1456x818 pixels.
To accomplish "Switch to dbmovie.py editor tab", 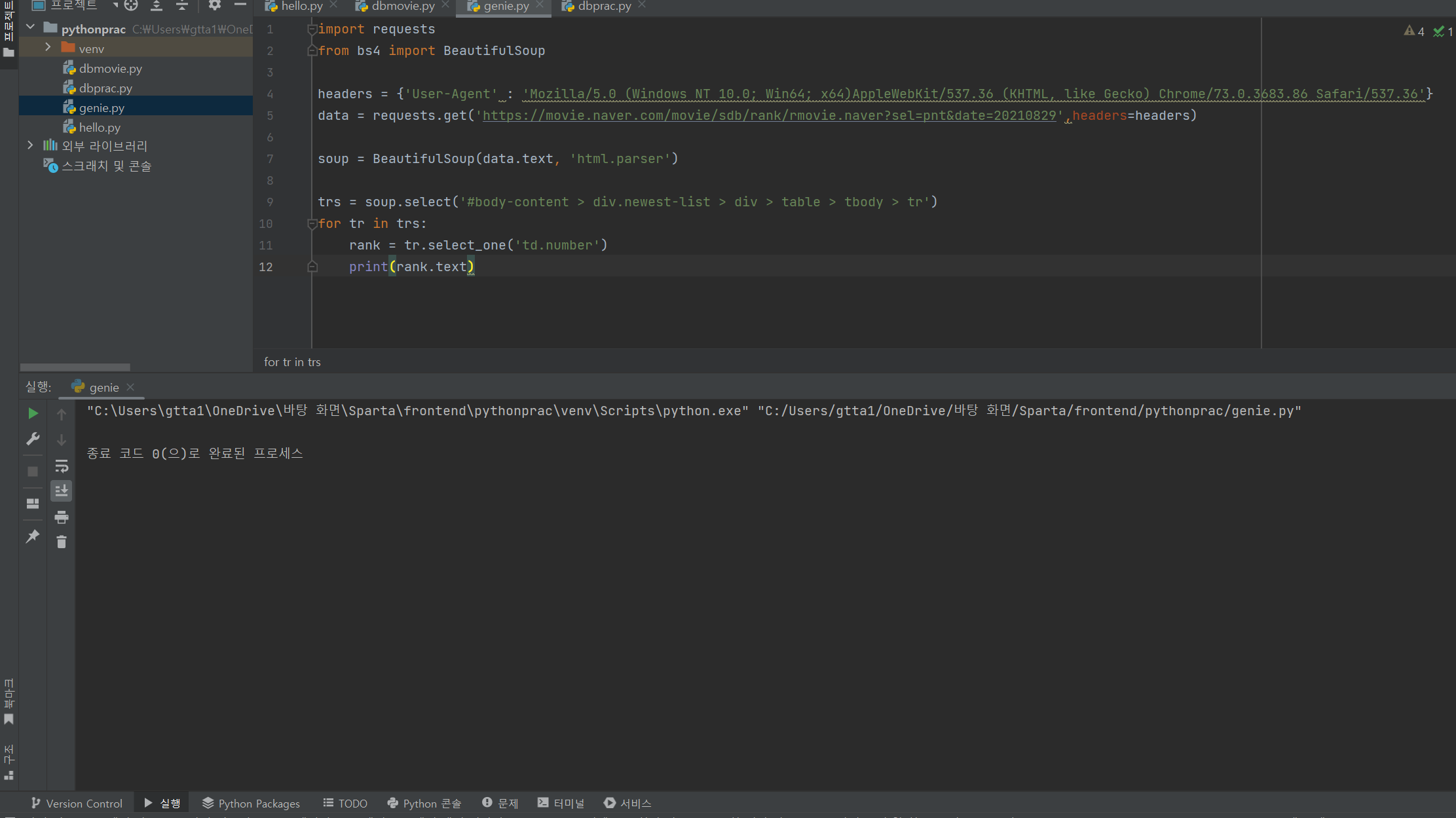I will [402, 6].
